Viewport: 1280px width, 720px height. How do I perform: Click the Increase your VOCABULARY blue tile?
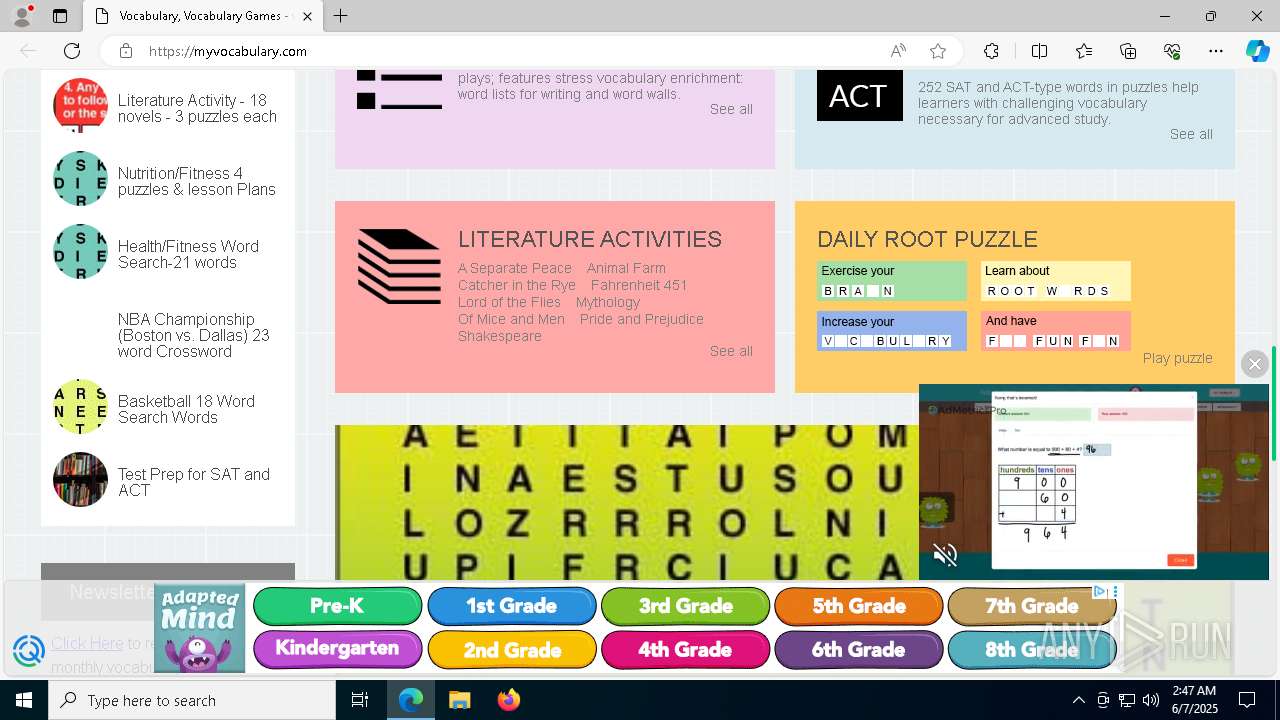(892, 331)
